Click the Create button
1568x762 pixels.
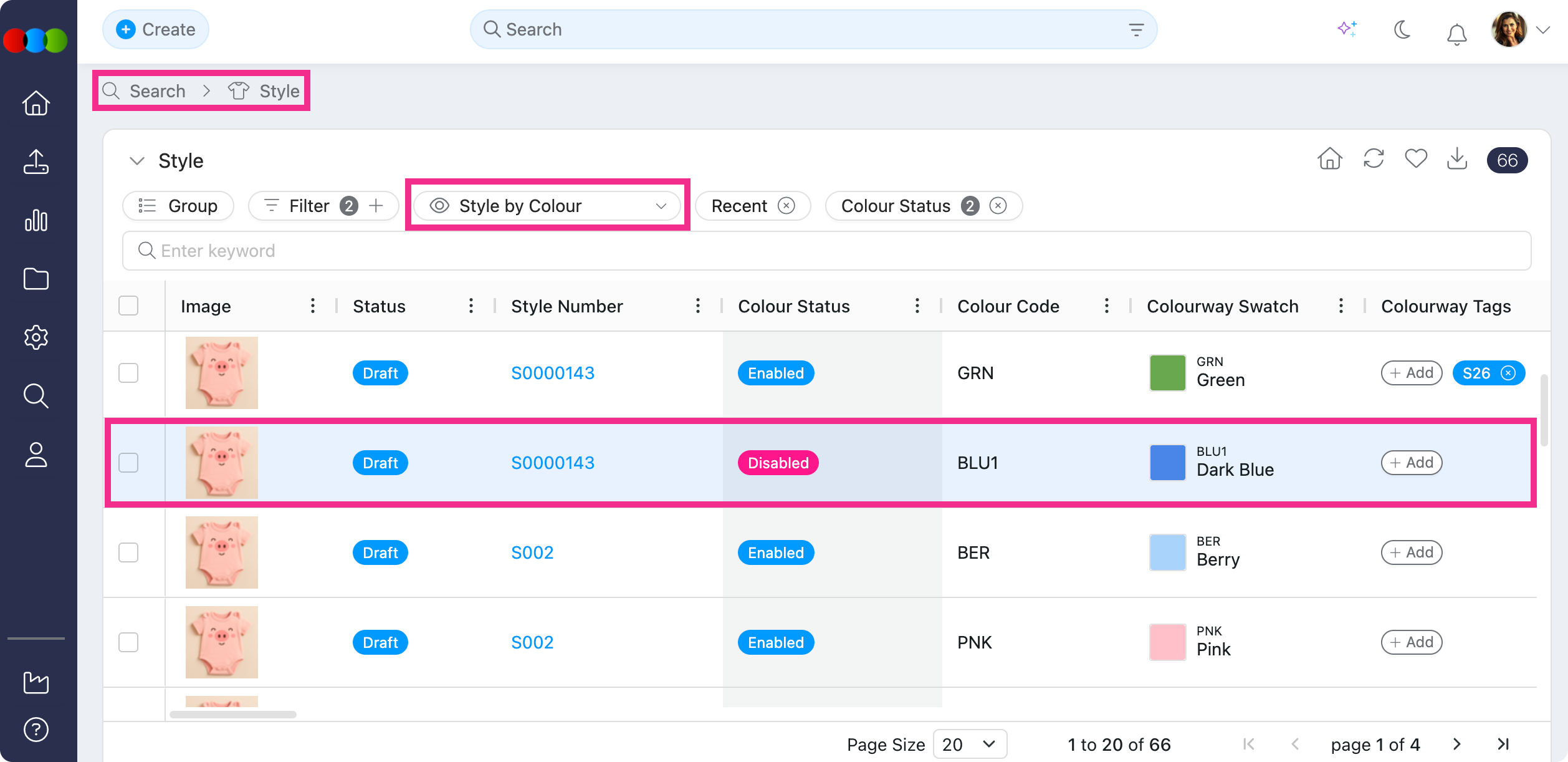(156, 29)
